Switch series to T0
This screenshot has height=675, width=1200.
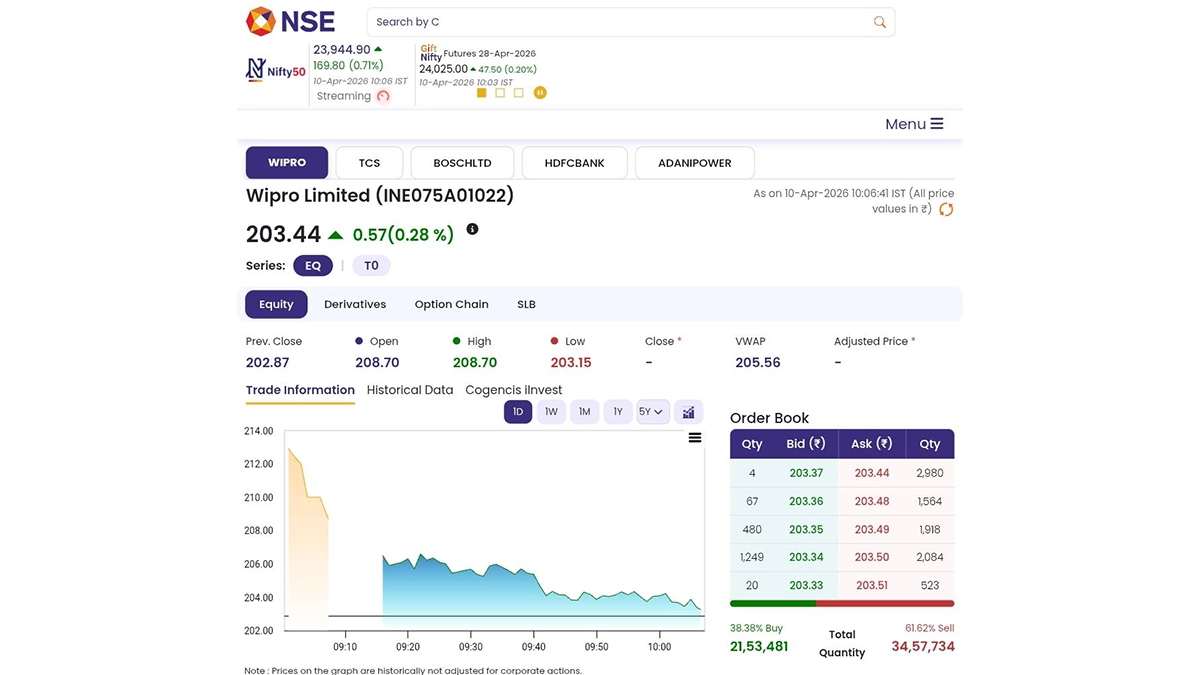coord(371,266)
